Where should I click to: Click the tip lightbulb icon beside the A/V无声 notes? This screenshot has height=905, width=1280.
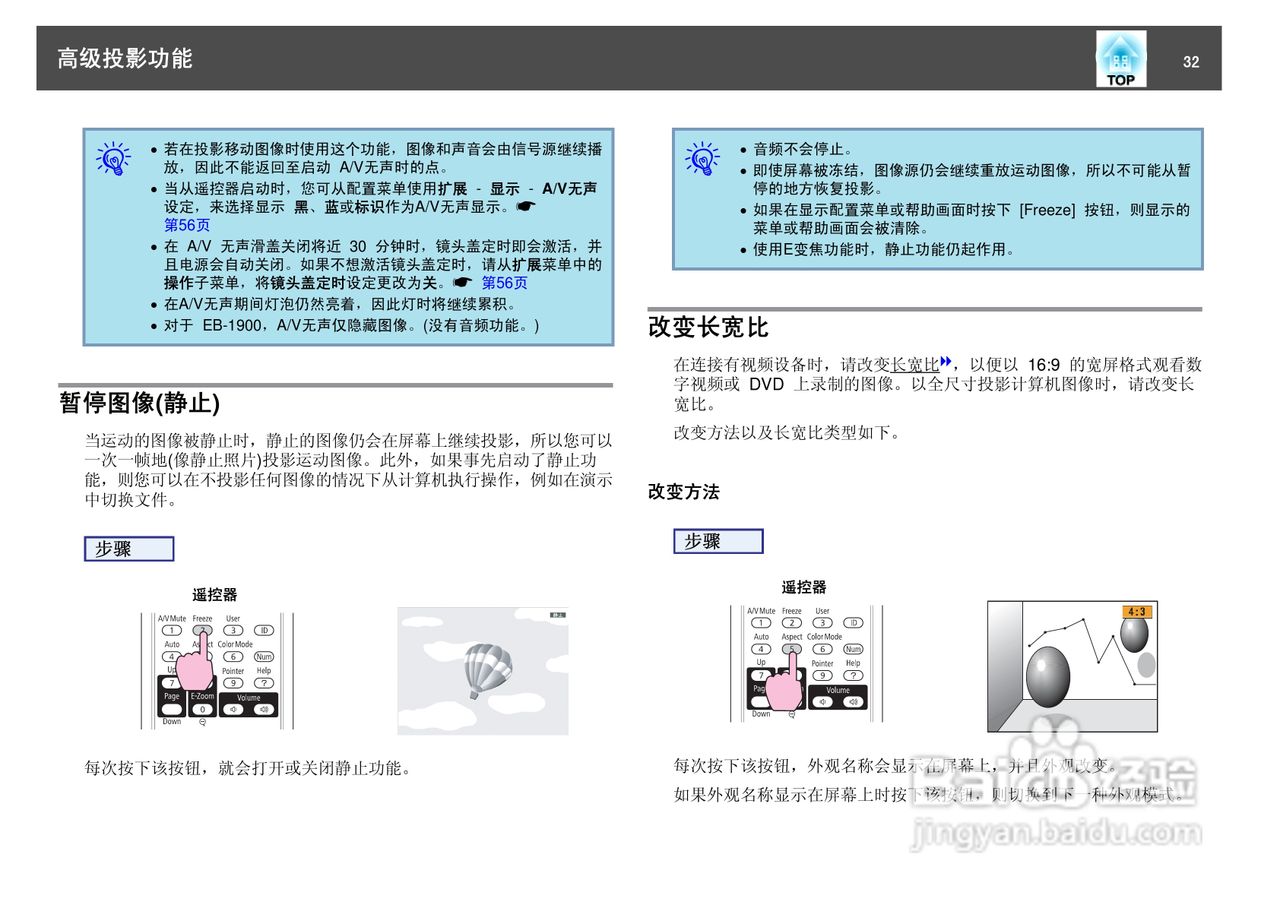[x=113, y=159]
